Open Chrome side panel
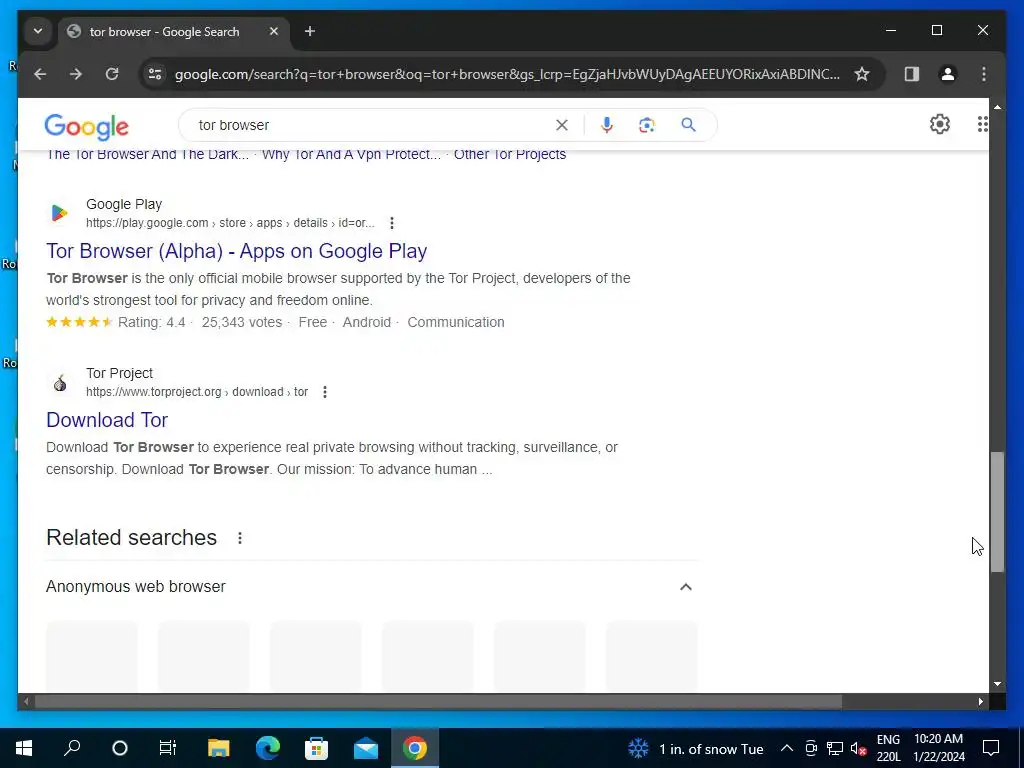Image resolution: width=1024 pixels, height=768 pixels. click(912, 74)
